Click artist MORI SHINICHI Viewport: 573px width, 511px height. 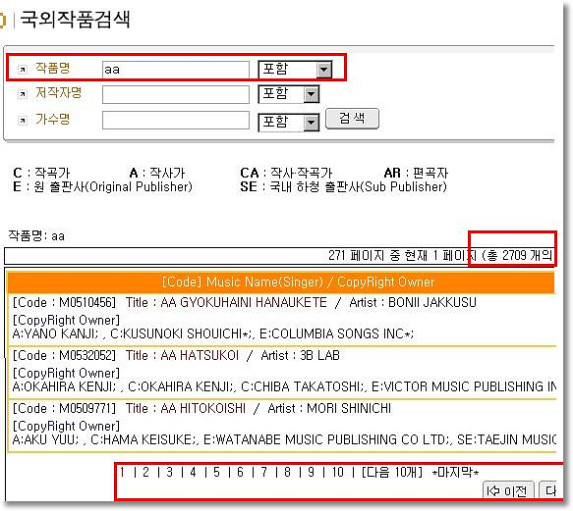pos(349,408)
